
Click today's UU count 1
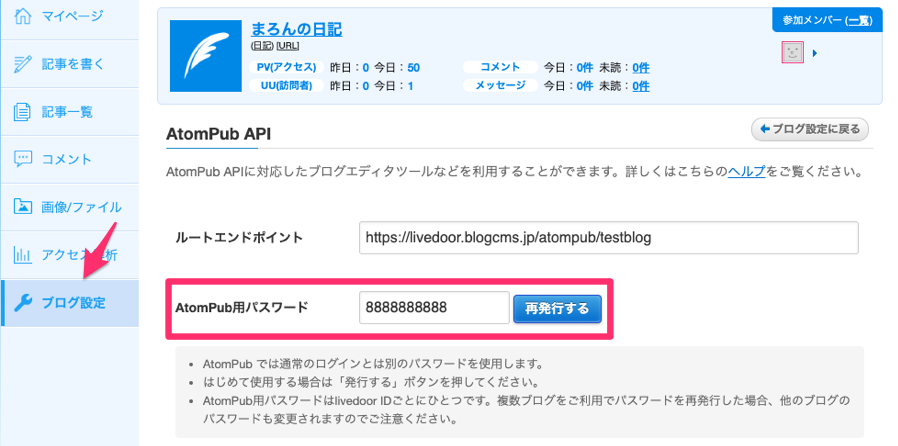click(x=410, y=86)
